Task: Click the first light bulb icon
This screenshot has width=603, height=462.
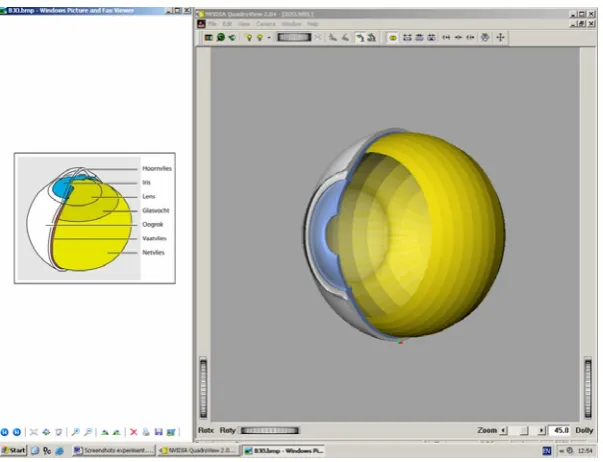Action: point(249,37)
